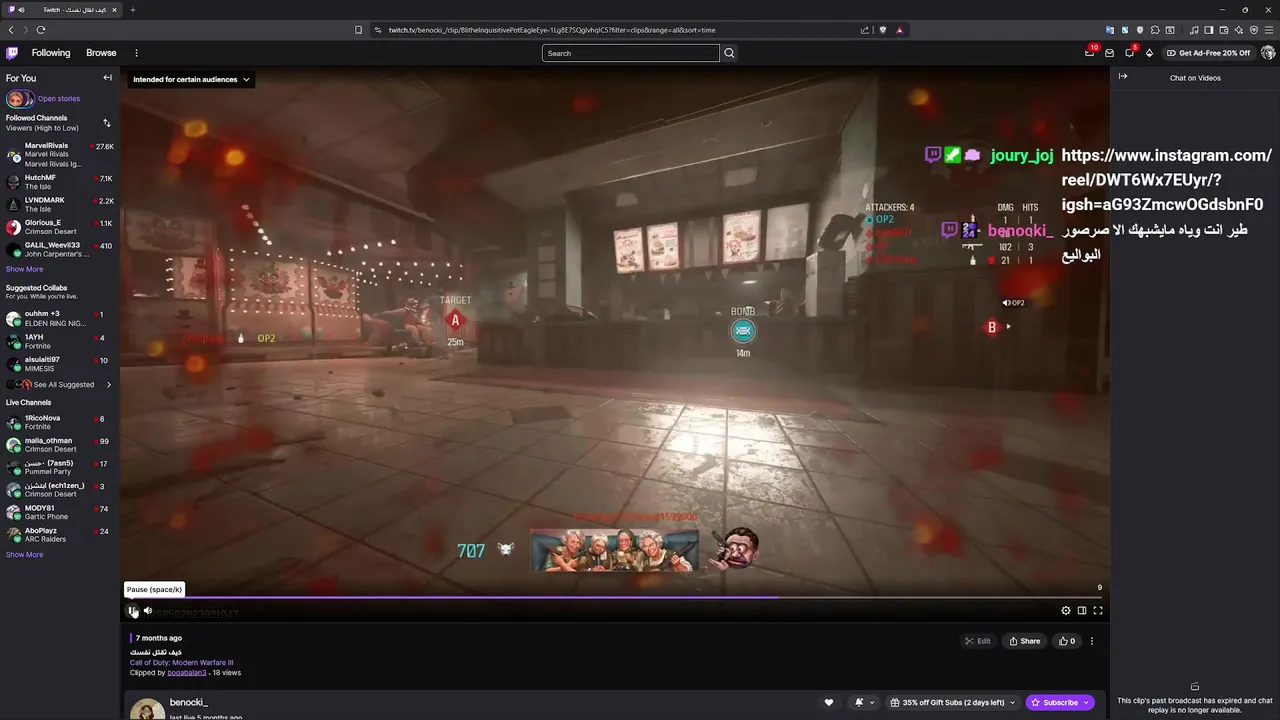Open whispers icon with 5 badge
Image resolution: width=1280 pixels, height=720 pixels.
(x=1130, y=53)
